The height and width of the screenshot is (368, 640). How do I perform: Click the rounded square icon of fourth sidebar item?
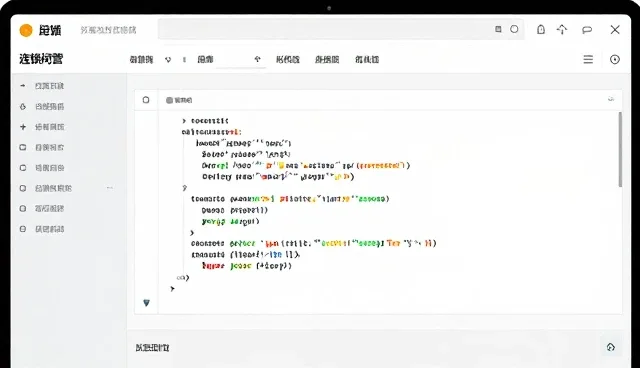coord(23,147)
